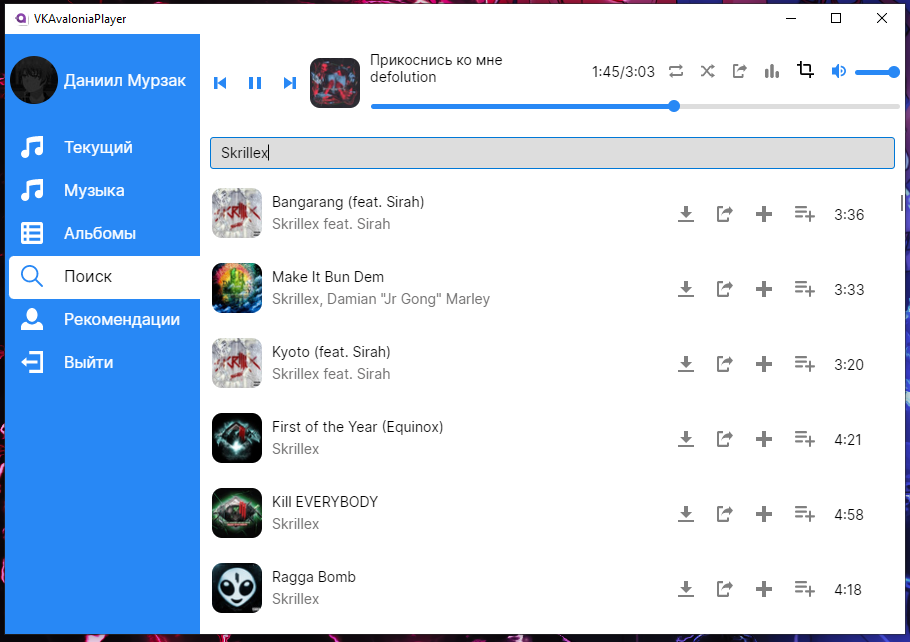
Task: Click the profile avatar of Даниил Мурзак
Action: click(34, 80)
